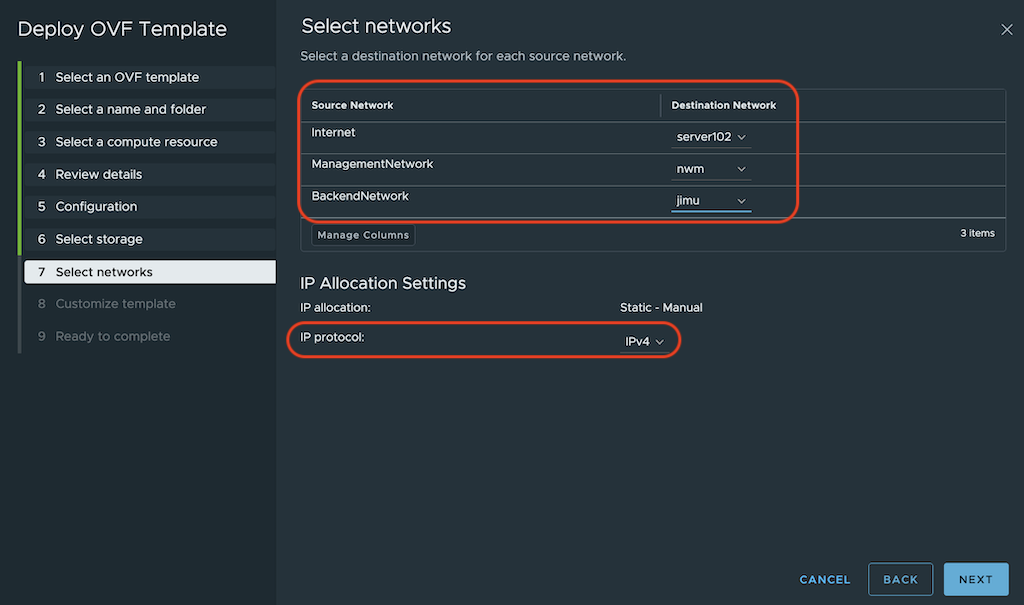Image resolution: width=1024 pixels, height=605 pixels.
Task: Click the Source Network column header
Action: point(353,105)
